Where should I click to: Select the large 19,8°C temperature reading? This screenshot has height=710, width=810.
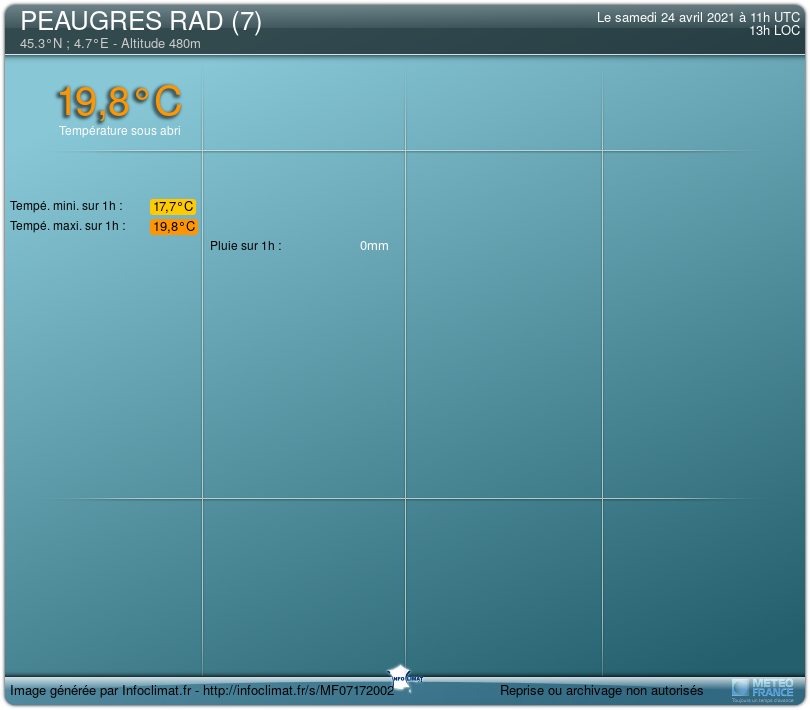point(119,102)
